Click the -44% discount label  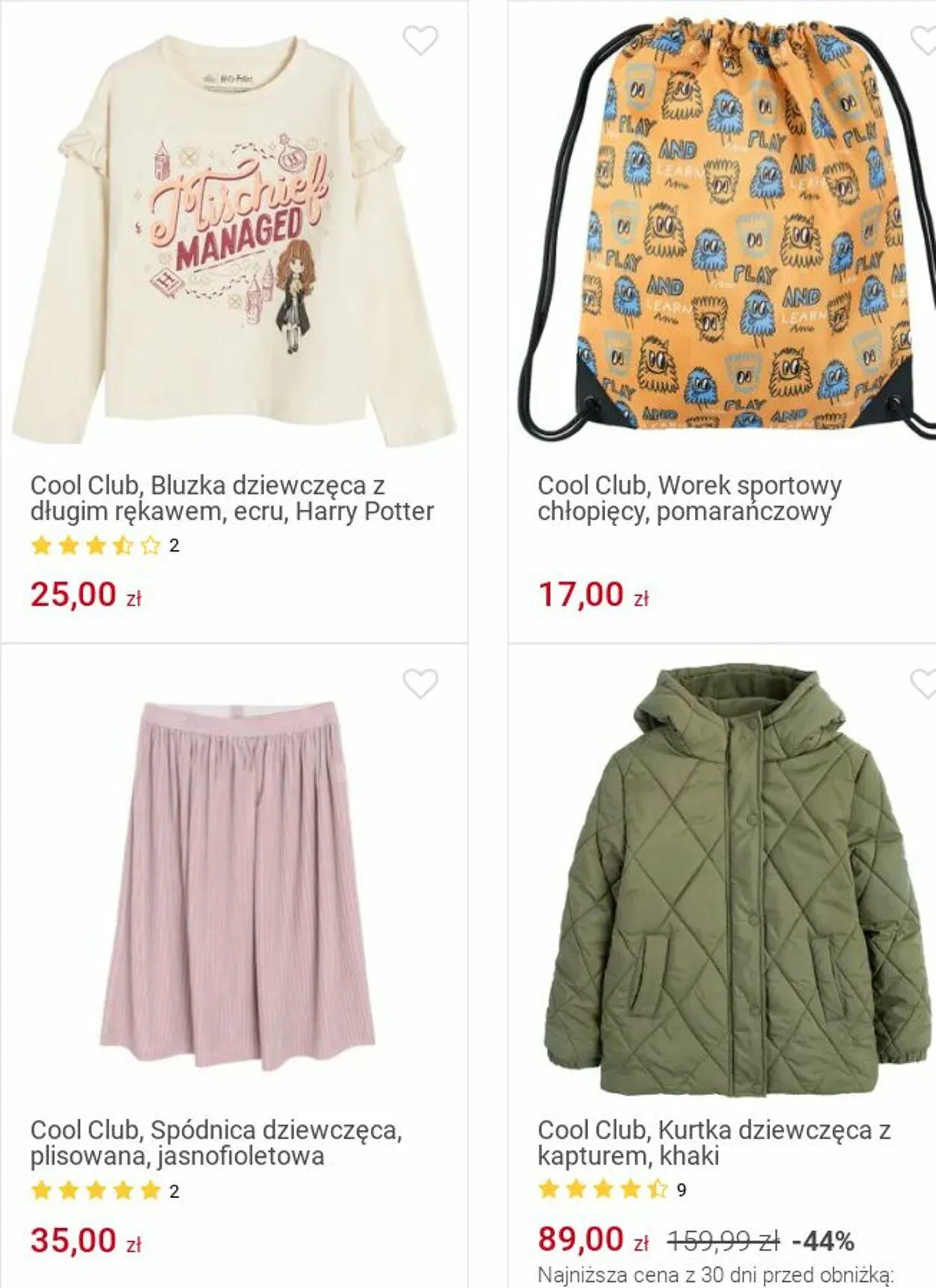coord(823,1242)
